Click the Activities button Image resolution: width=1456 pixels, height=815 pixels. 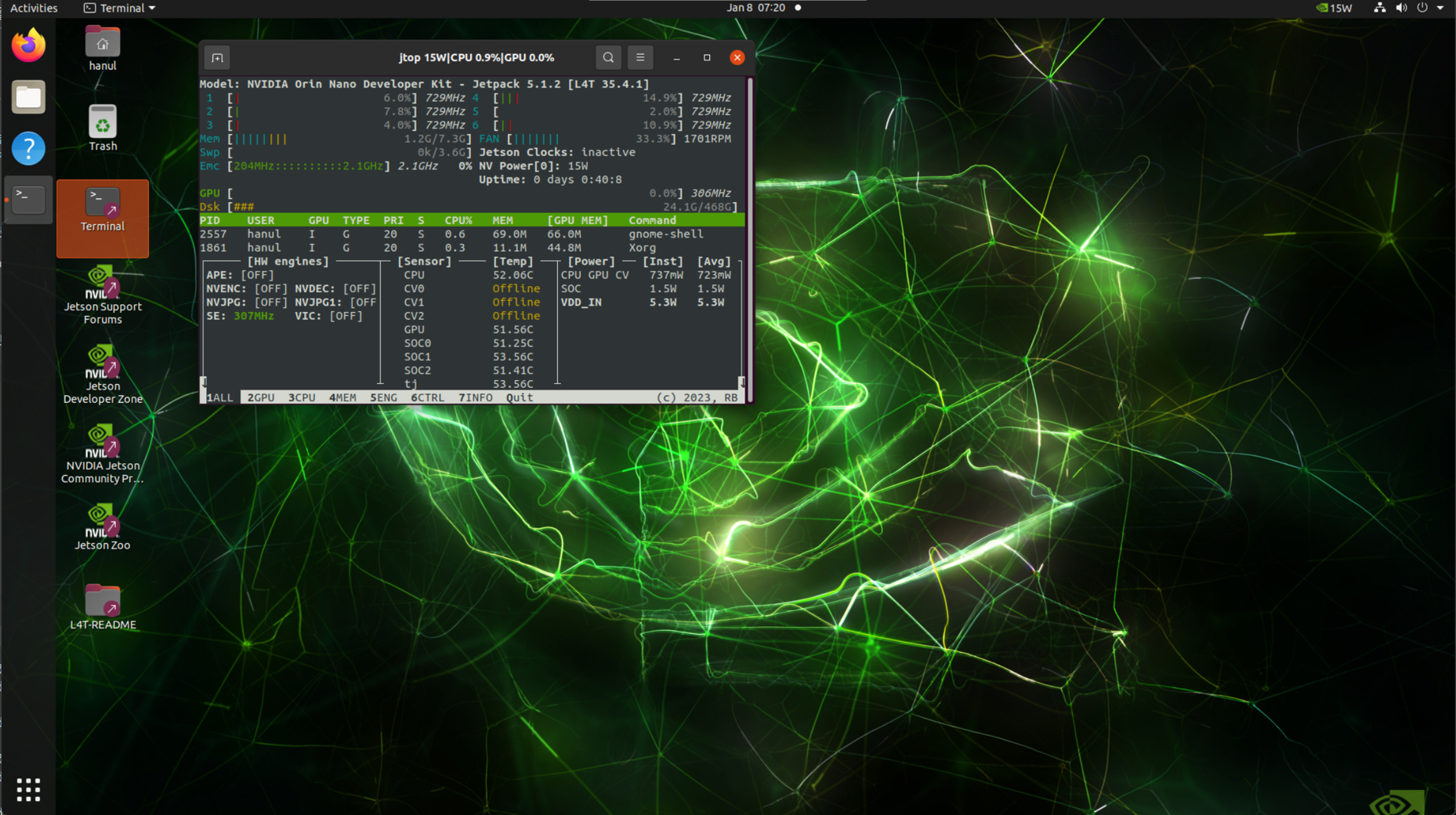click(34, 8)
